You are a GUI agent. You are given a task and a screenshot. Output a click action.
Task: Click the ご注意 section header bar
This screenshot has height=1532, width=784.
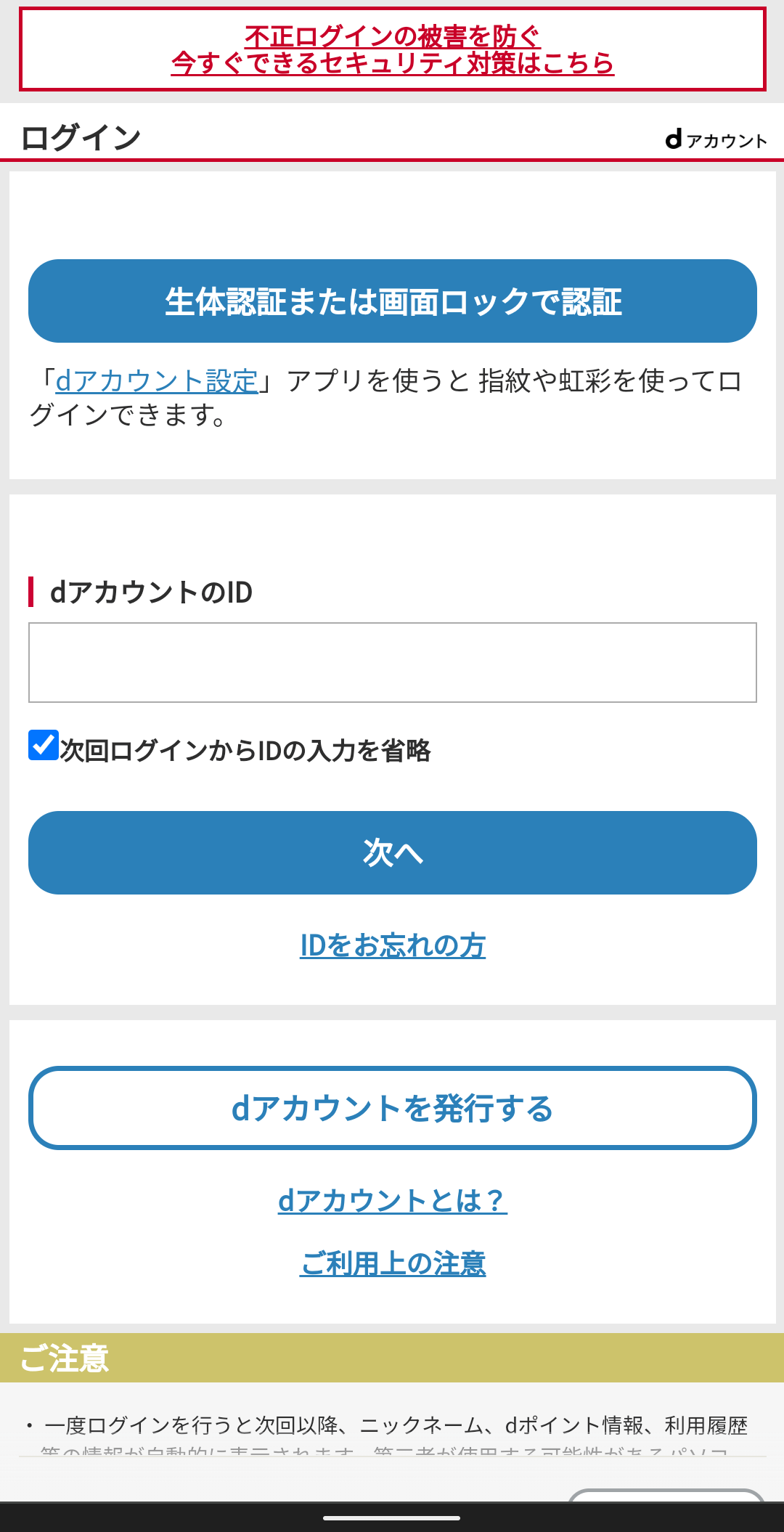392,1358
